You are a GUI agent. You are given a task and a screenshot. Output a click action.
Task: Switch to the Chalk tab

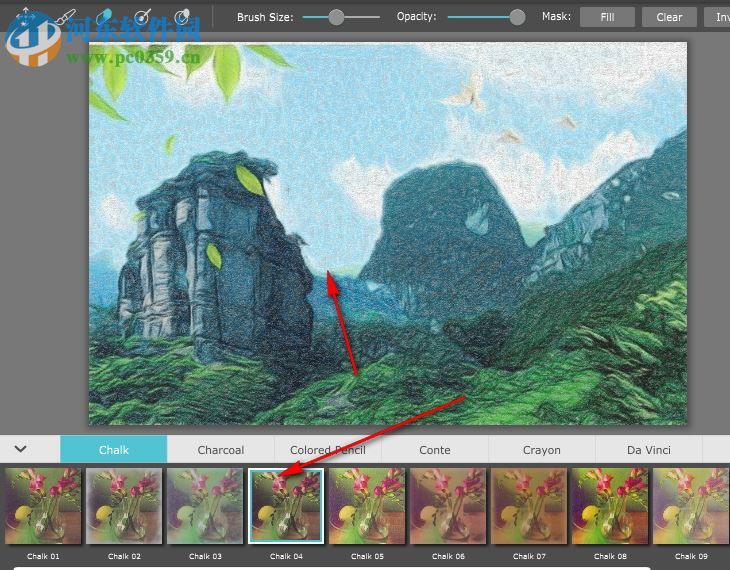114,450
